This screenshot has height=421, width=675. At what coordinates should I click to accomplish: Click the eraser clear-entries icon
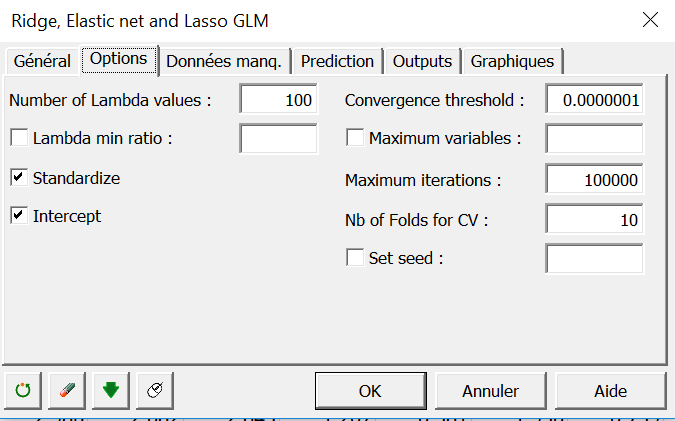point(68,391)
